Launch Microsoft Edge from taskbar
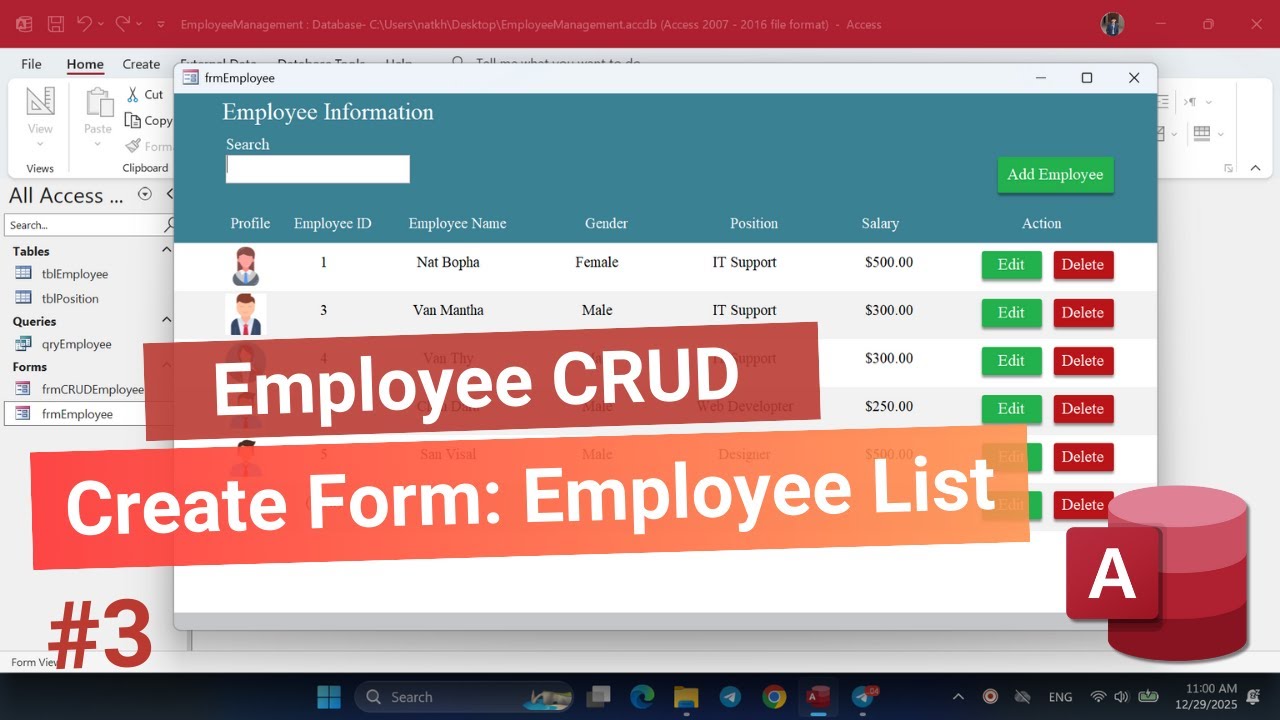 [x=642, y=696]
